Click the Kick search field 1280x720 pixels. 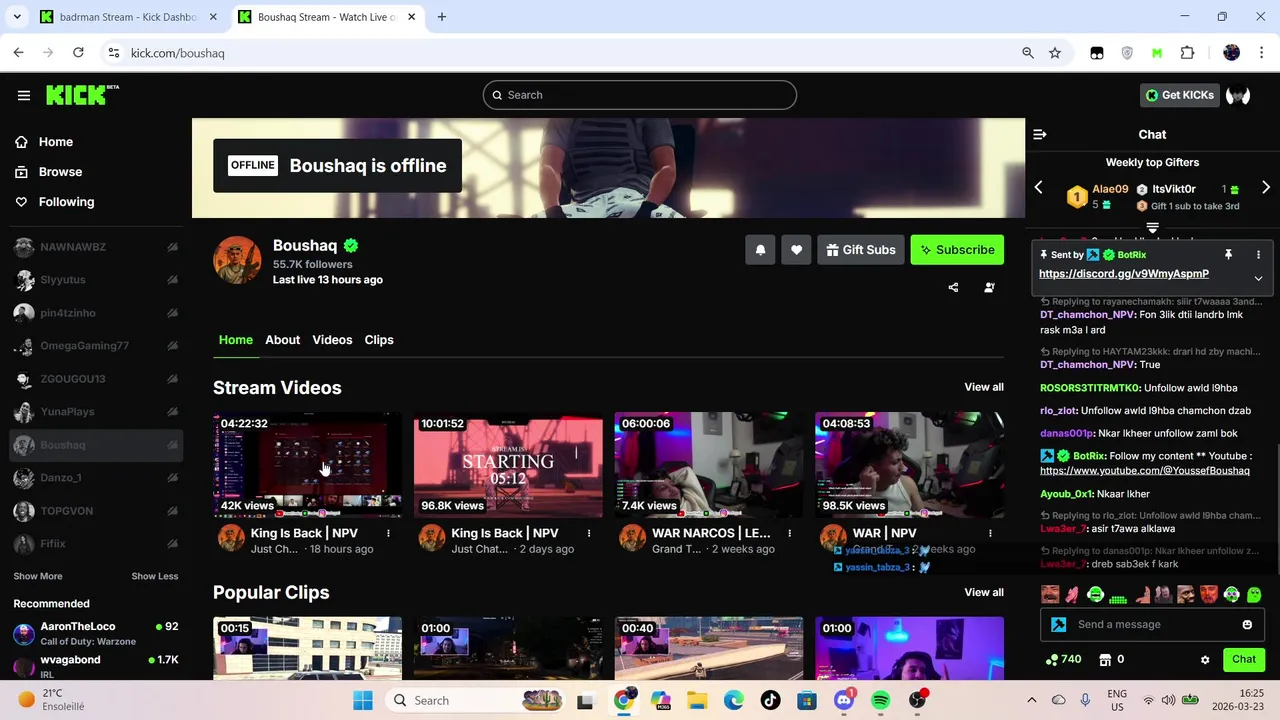[640, 95]
